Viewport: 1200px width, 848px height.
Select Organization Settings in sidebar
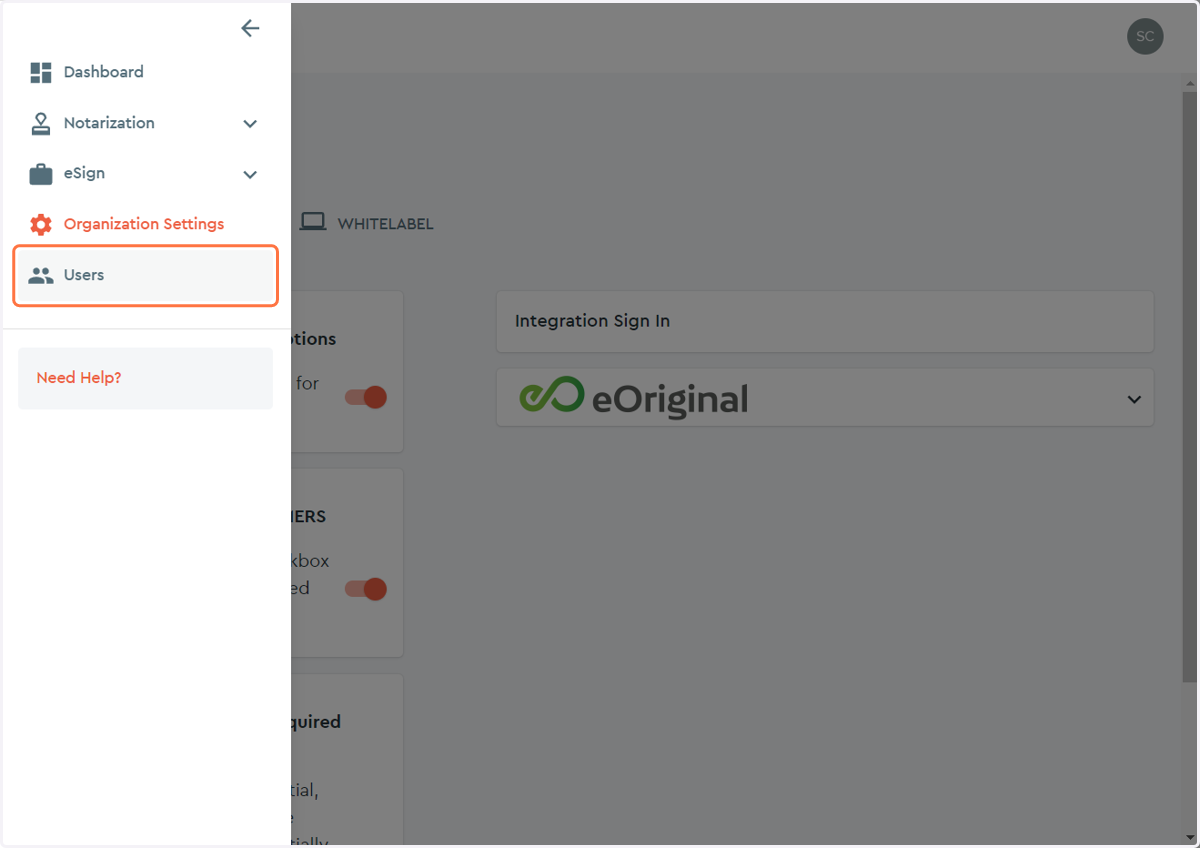145,224
